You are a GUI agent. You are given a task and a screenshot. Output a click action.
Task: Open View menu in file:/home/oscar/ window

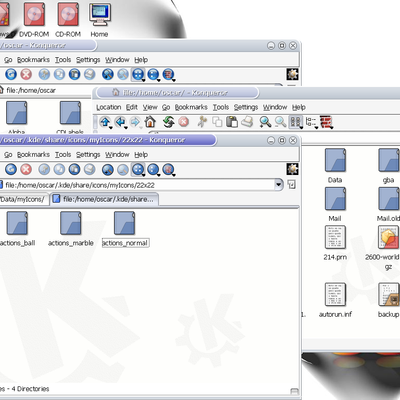click(150, 107)
